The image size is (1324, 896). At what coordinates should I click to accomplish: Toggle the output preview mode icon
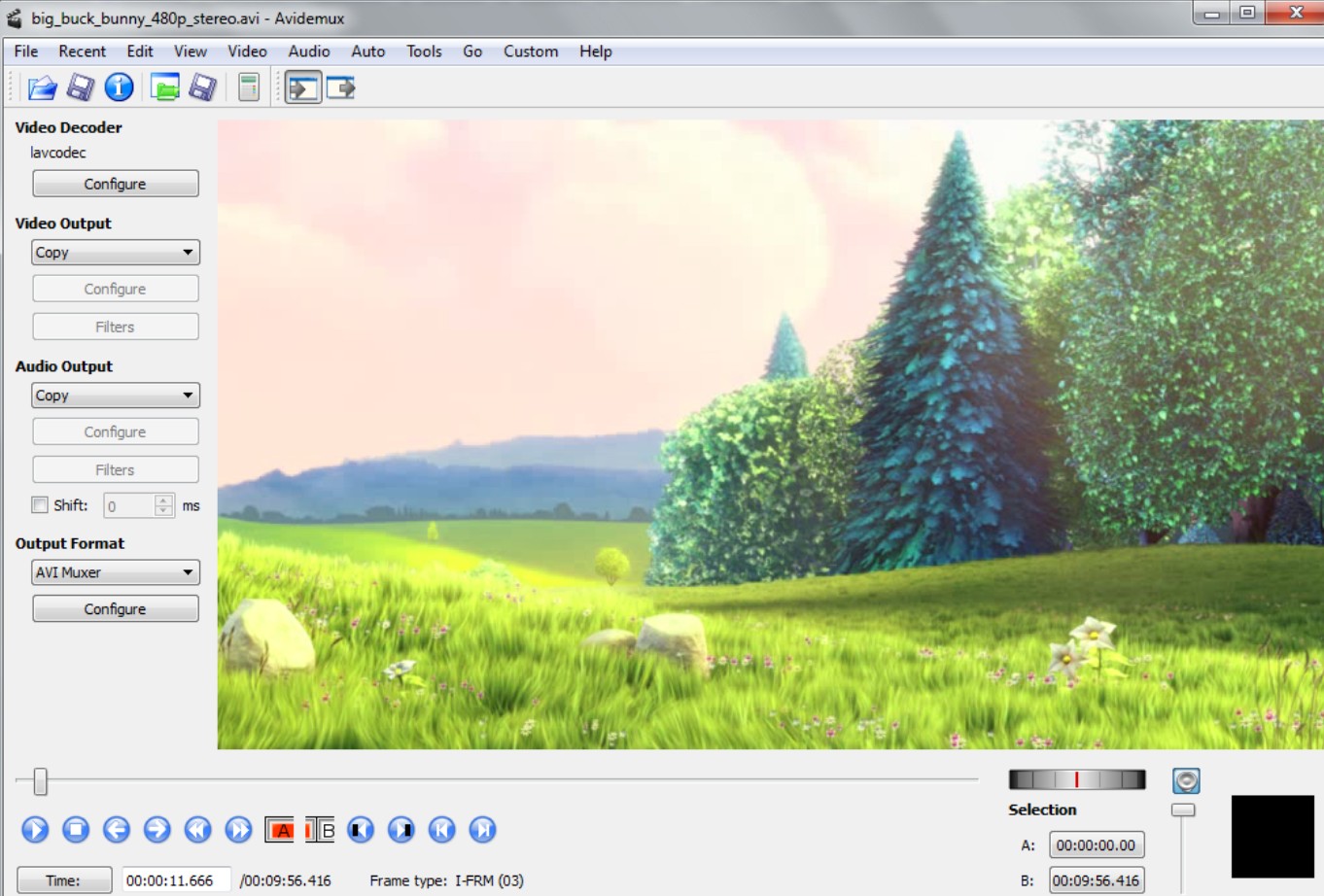click(340, 88)
